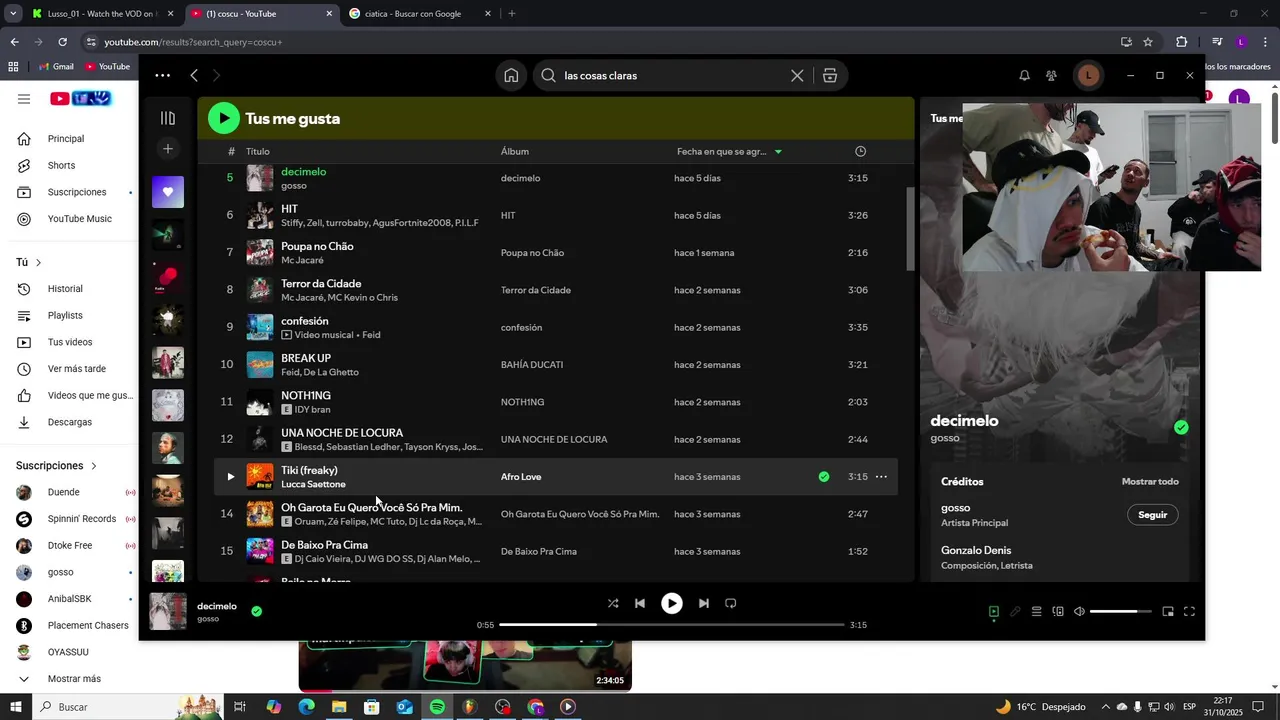Image resolution: width=1280 pixels, height=720 pixels.
Task: Create a playlist with the plus icon
Action: 168,149
